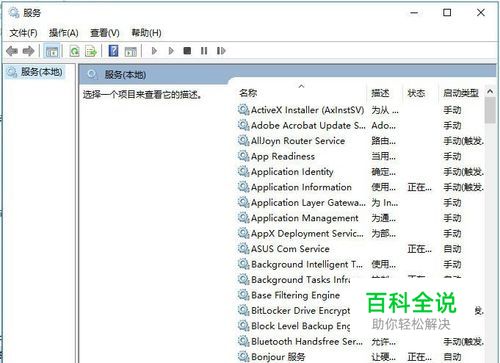Click the gear icon beside Application Management
500x363 pixels.
(243, 218)
